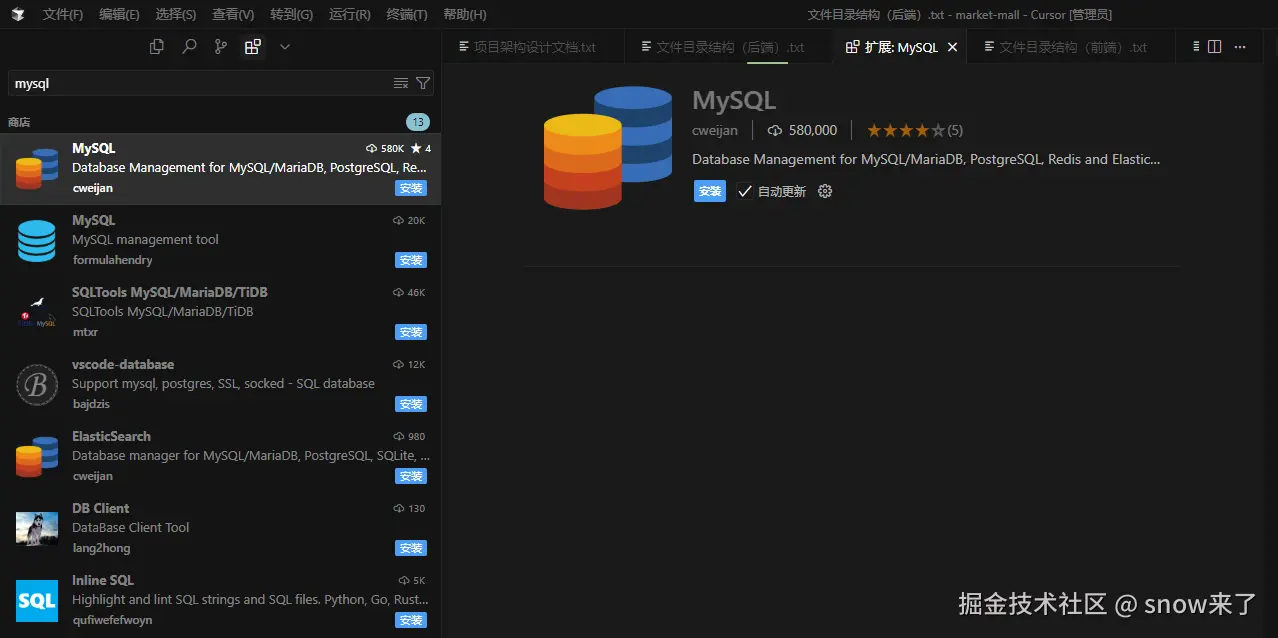The width and height of the screenshot is (1278, 638).
Task: Switch to 文件目录结构（后端）.txt tab
Action: point(727,47)
